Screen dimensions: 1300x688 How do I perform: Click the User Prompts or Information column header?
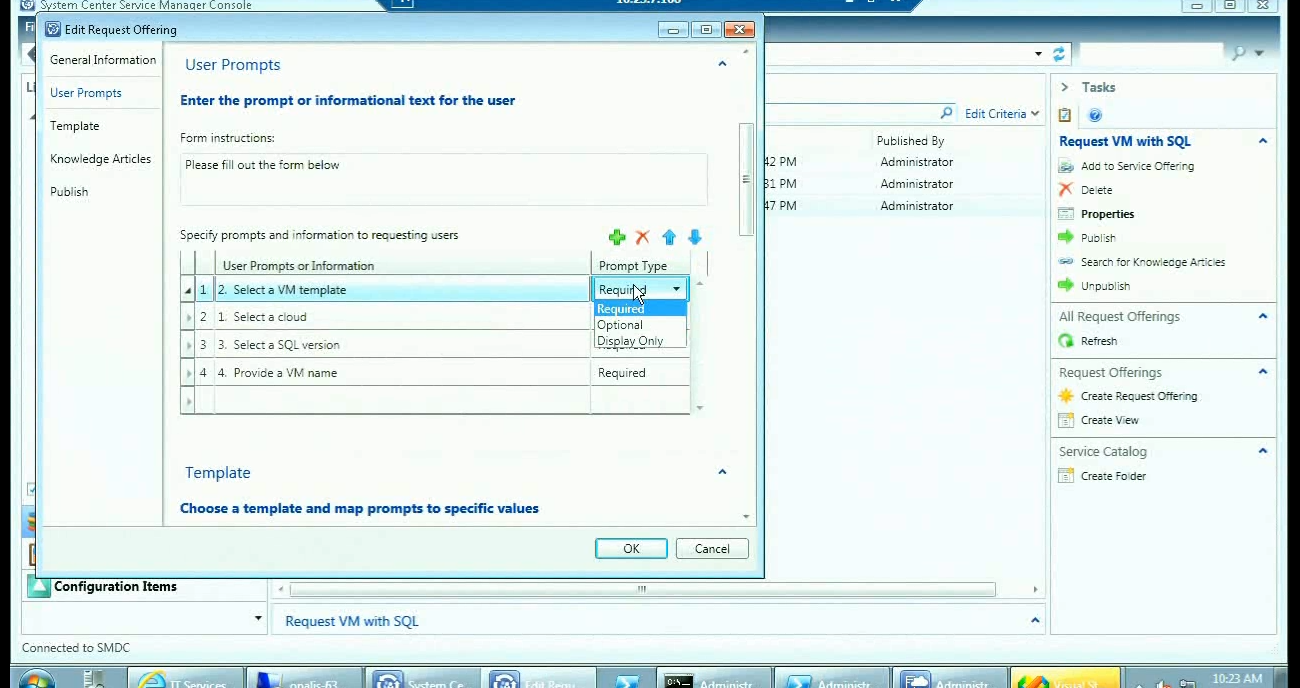click(x=403, y=265)
